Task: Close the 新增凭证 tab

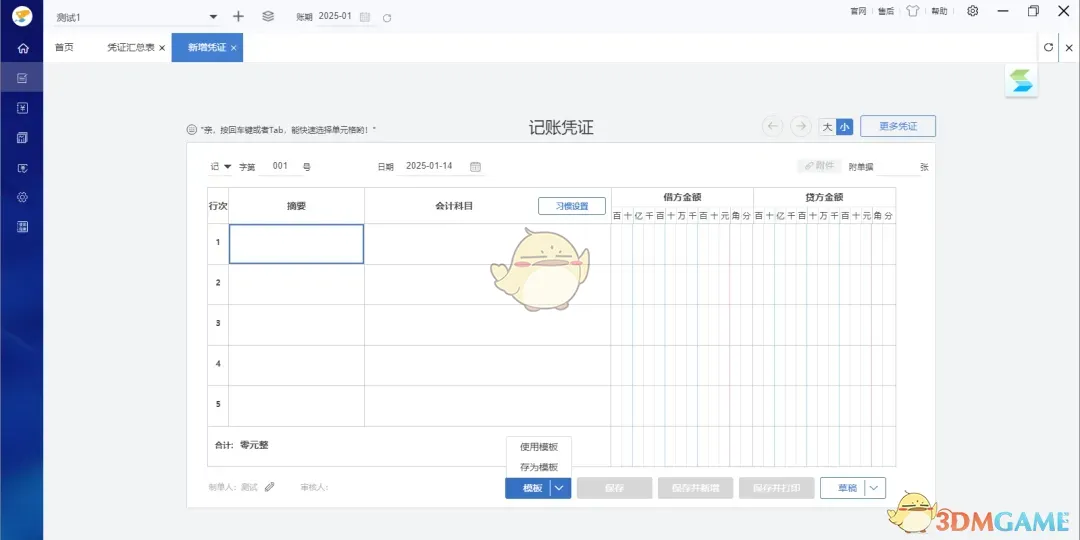Action: (233, 48)
